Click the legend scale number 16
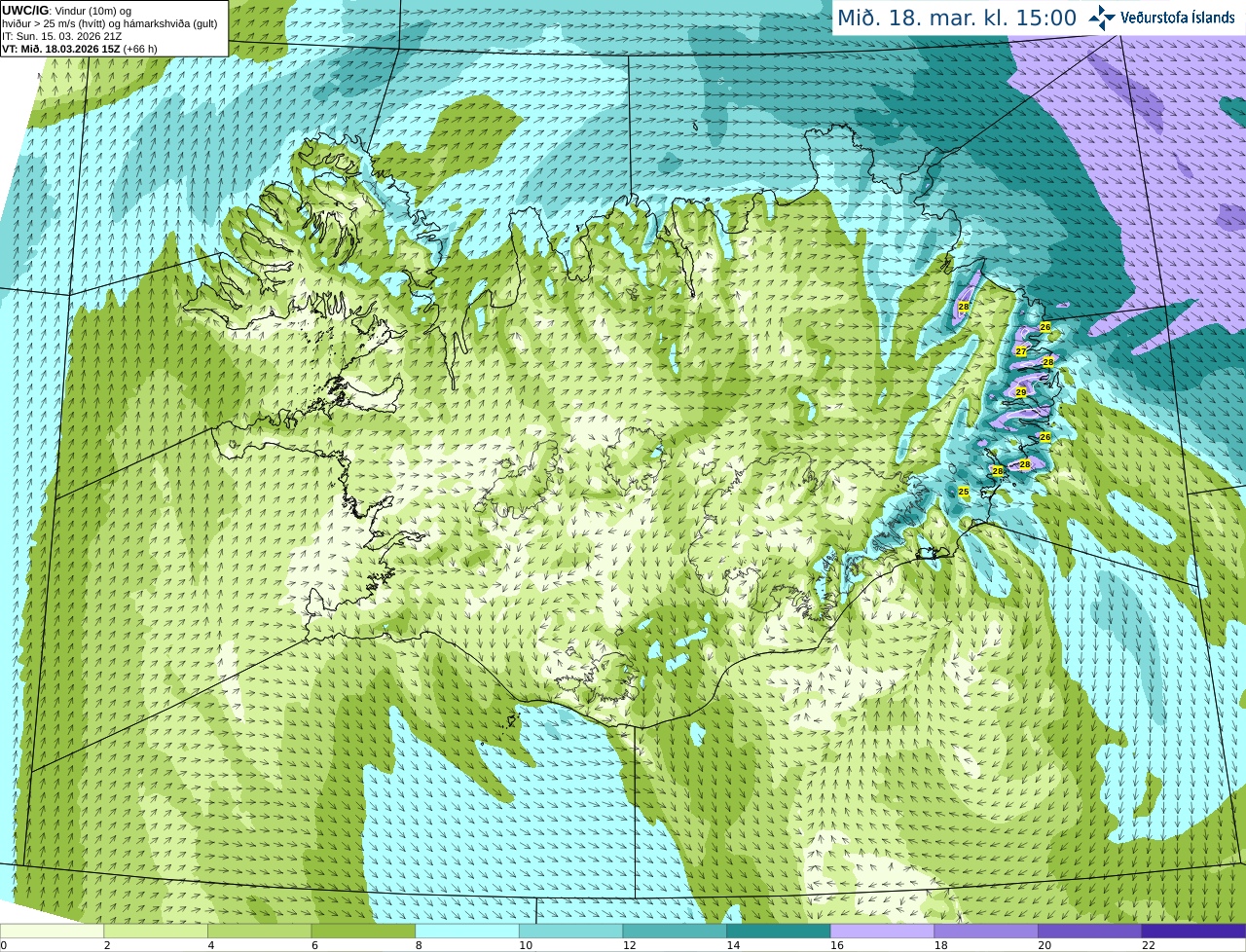 (x=837, y=945)
